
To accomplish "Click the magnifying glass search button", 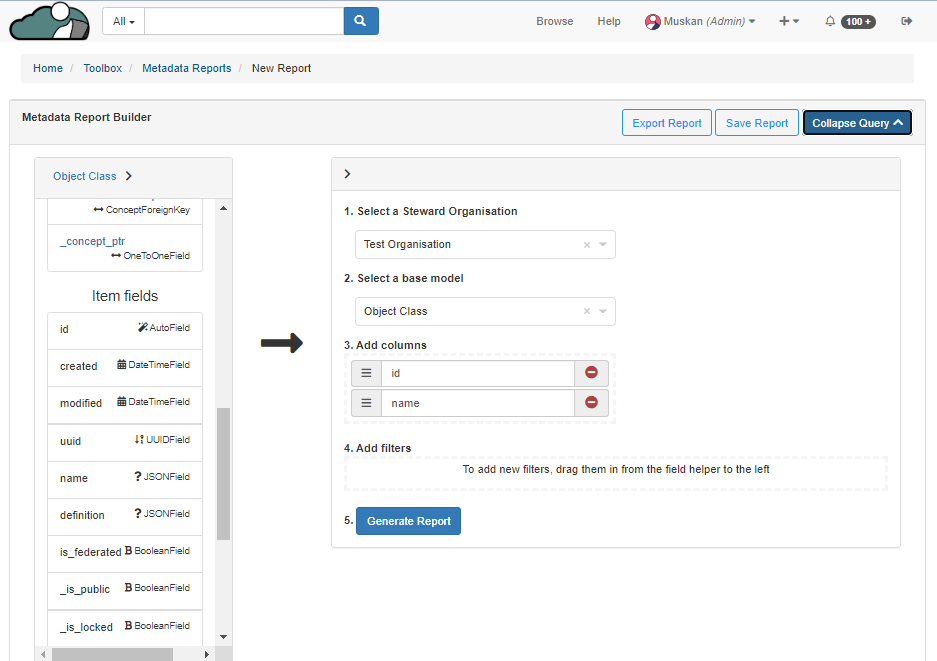I will tap(361, 21).
